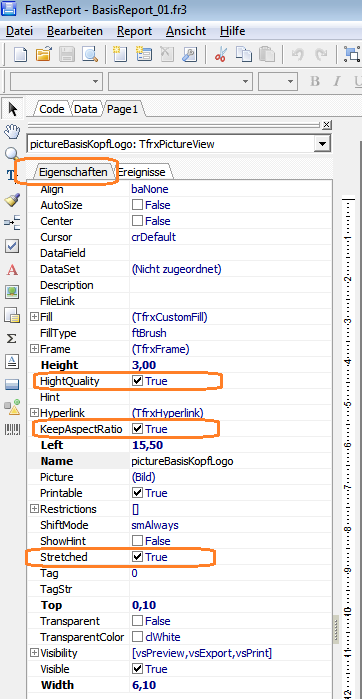Add a new report page icon
The image size is (362, 699).
(x=120, y=54)
